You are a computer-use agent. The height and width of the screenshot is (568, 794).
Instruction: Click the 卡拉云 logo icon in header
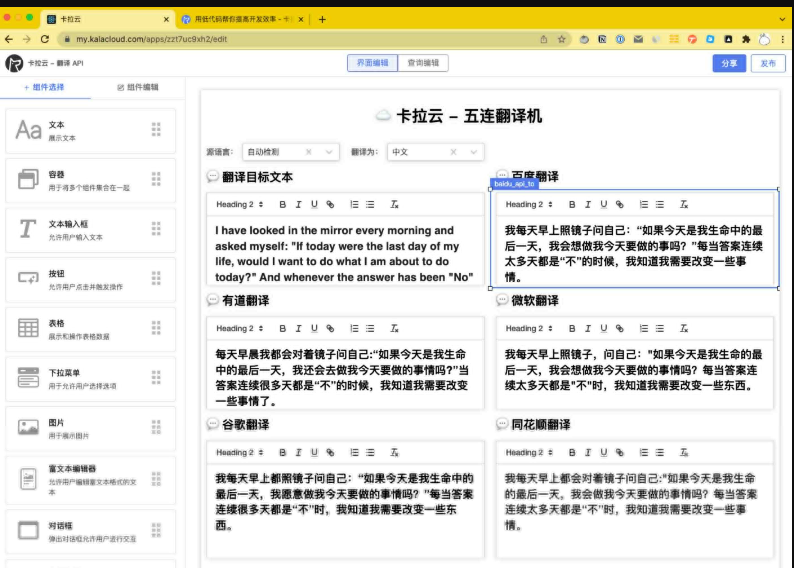point(14,63)
